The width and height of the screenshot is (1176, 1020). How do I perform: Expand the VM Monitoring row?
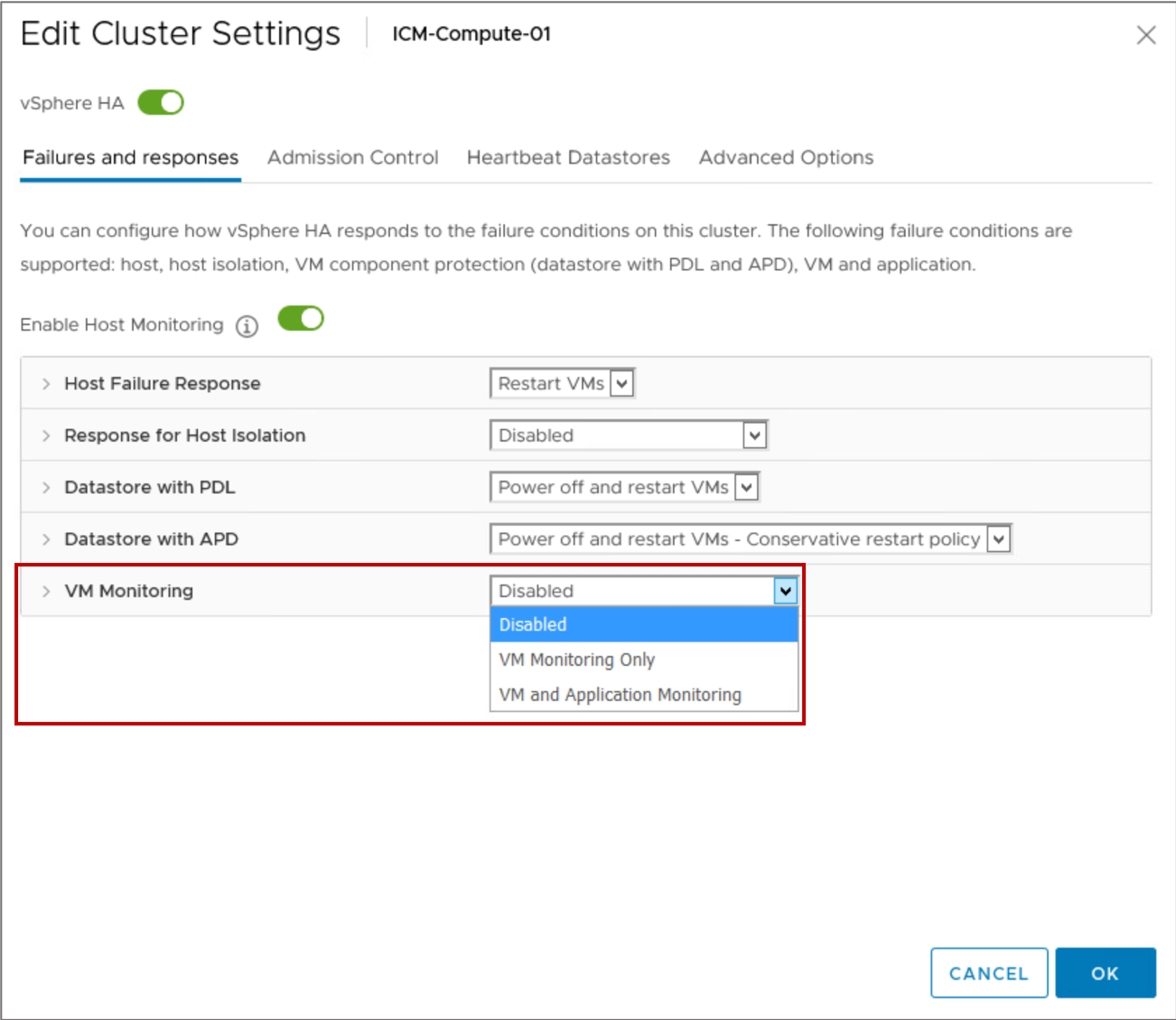pyautogui.click(x=46, y=592)
